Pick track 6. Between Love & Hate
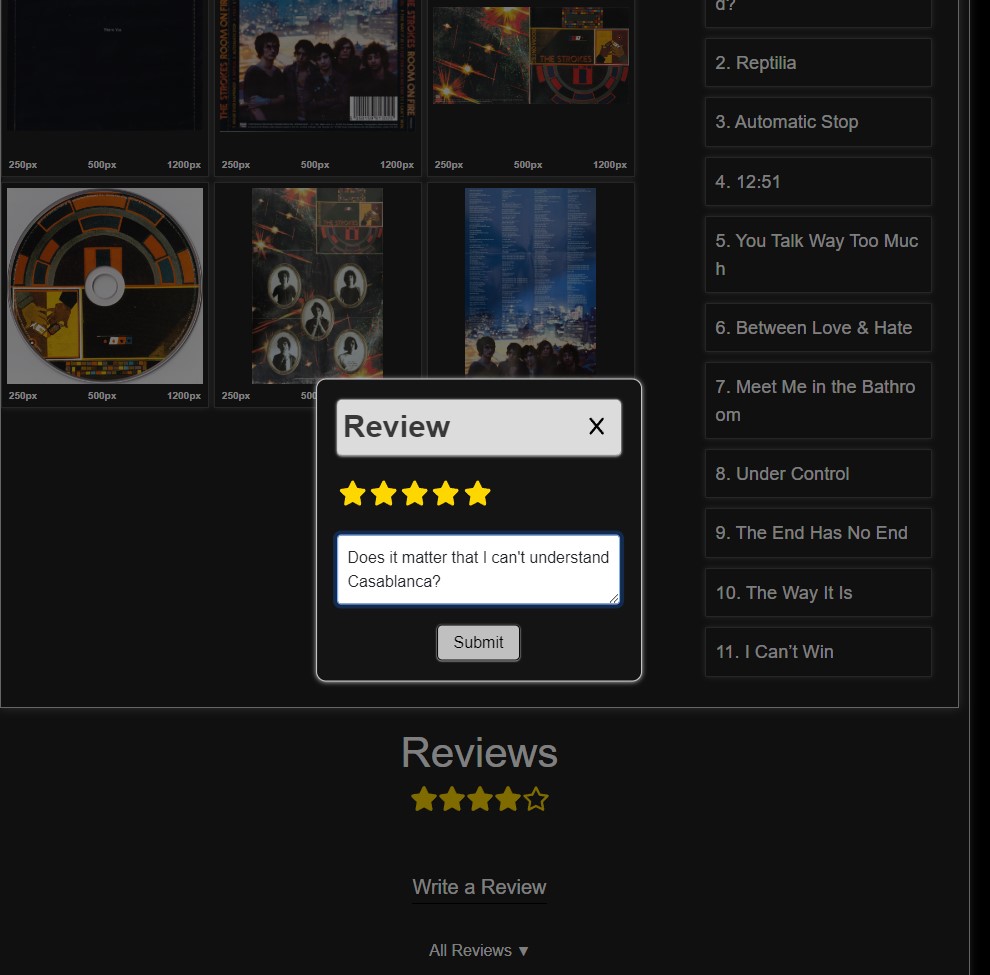990x975 pixels. pyautogui.click(x=817, y=328)
